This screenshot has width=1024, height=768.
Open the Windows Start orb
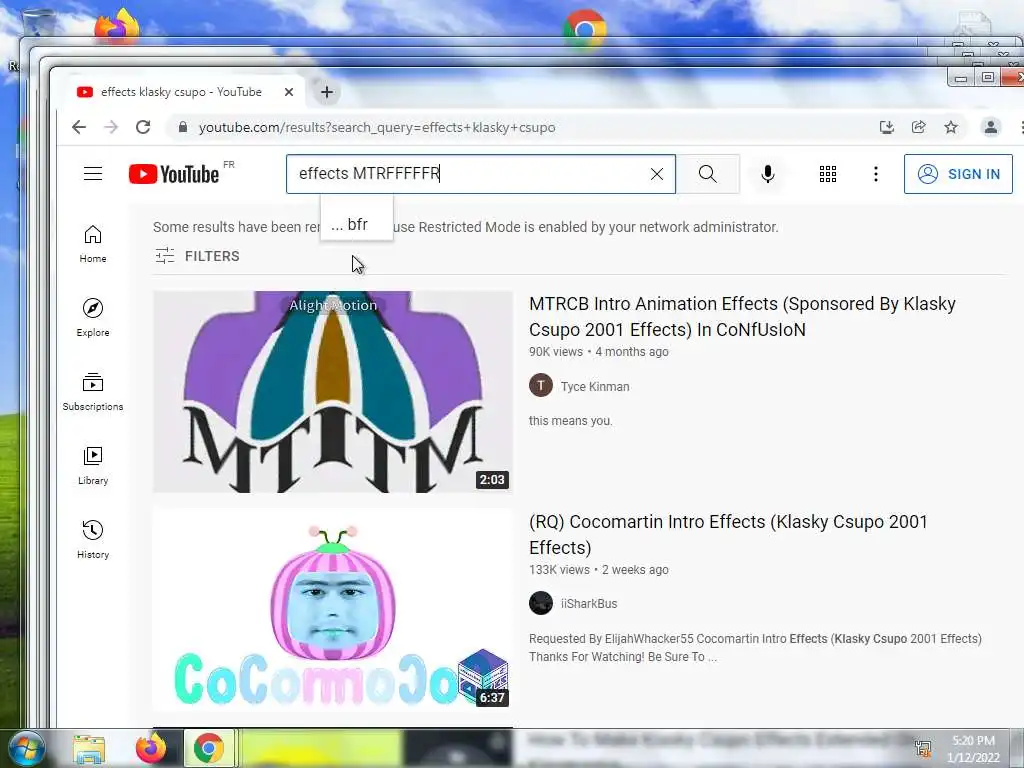click(x=27, y=748)
